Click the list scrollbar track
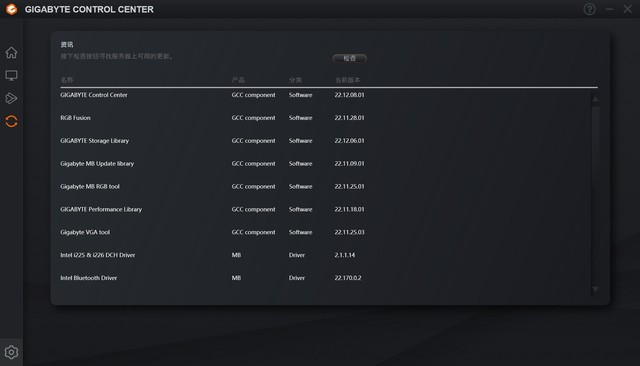 coord(595,194)
